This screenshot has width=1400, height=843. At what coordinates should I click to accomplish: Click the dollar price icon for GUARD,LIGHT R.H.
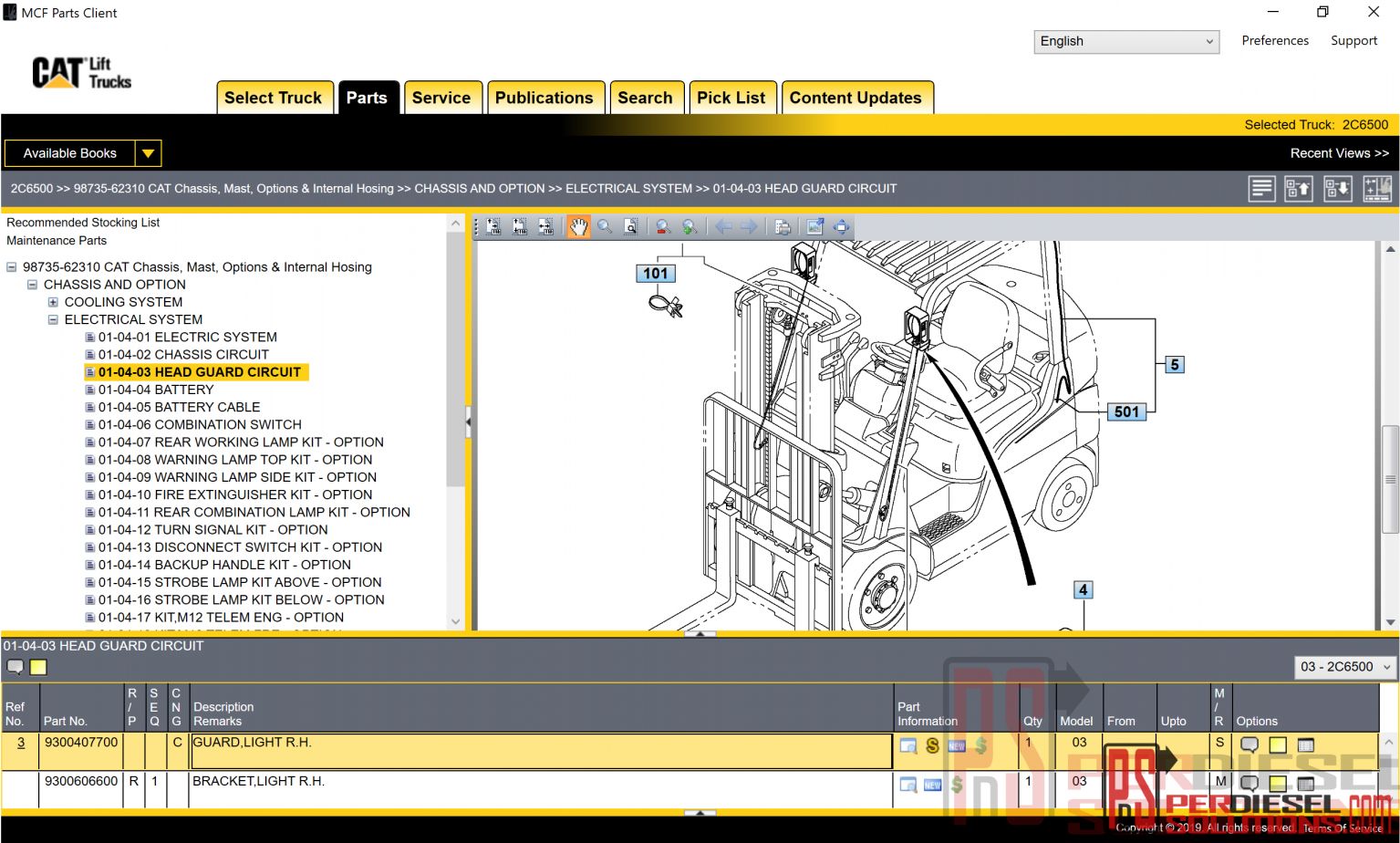980,745
